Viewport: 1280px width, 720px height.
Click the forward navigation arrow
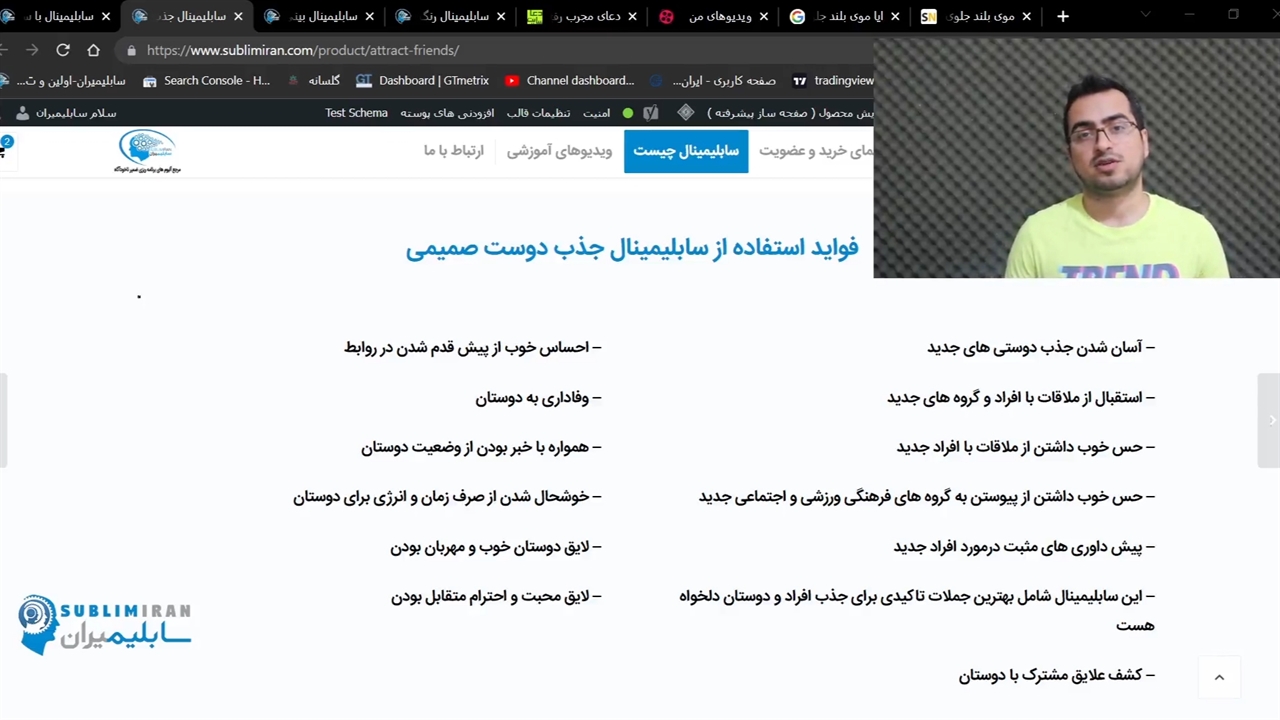(x=32, y=50)
